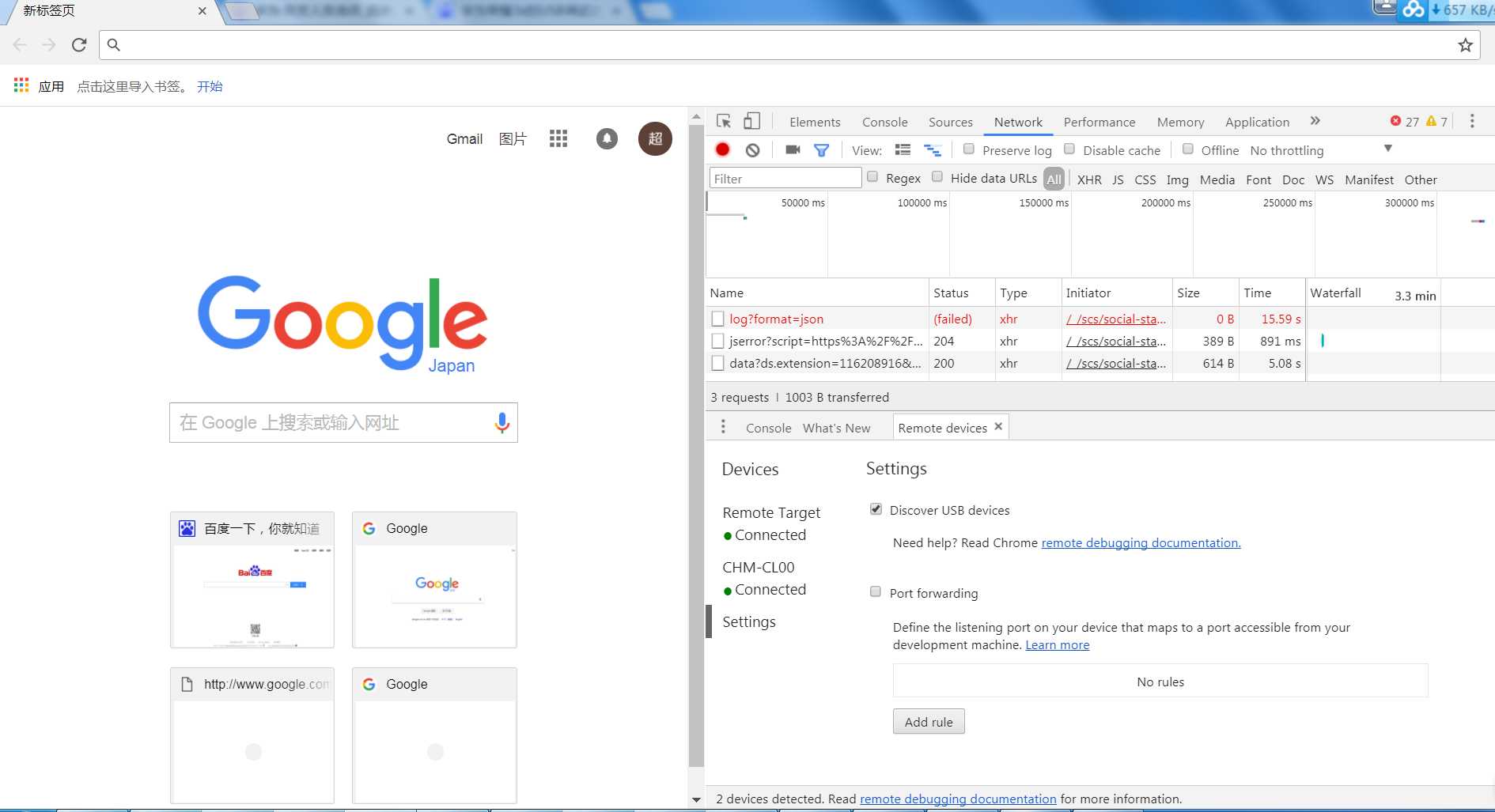Image resolution: width=1495 pixels, height=812 pixels.
Task: Open the Chrome apps shortcut icon
Action: click(x=21, y=85)
